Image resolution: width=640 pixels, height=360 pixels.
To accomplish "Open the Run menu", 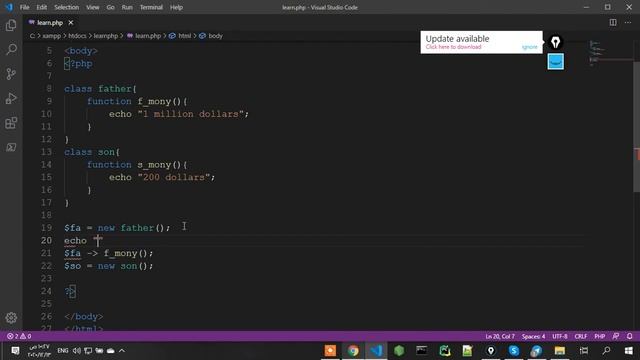I will (x=127, y=7).
